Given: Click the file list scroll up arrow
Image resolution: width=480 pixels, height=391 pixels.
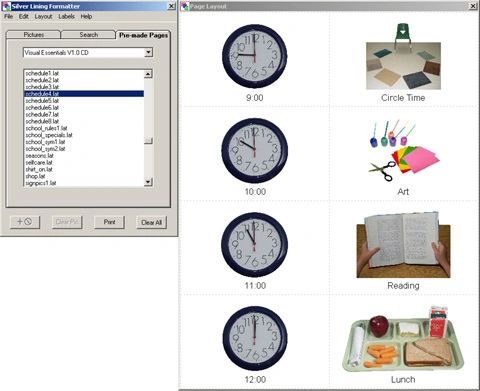Looking at the screenshot, I should (148, 73).
